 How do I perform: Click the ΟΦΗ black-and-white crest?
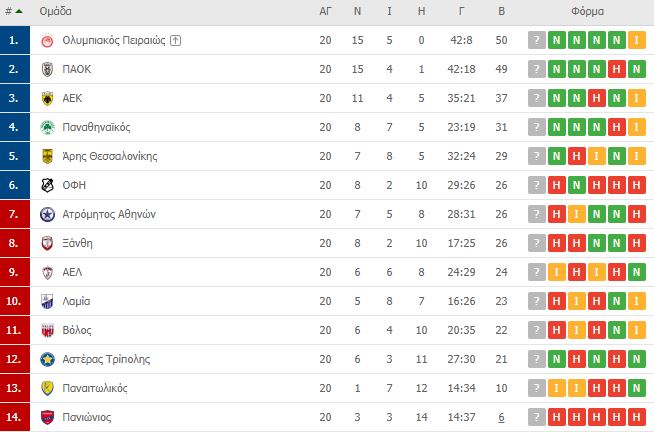coord(48,185)
